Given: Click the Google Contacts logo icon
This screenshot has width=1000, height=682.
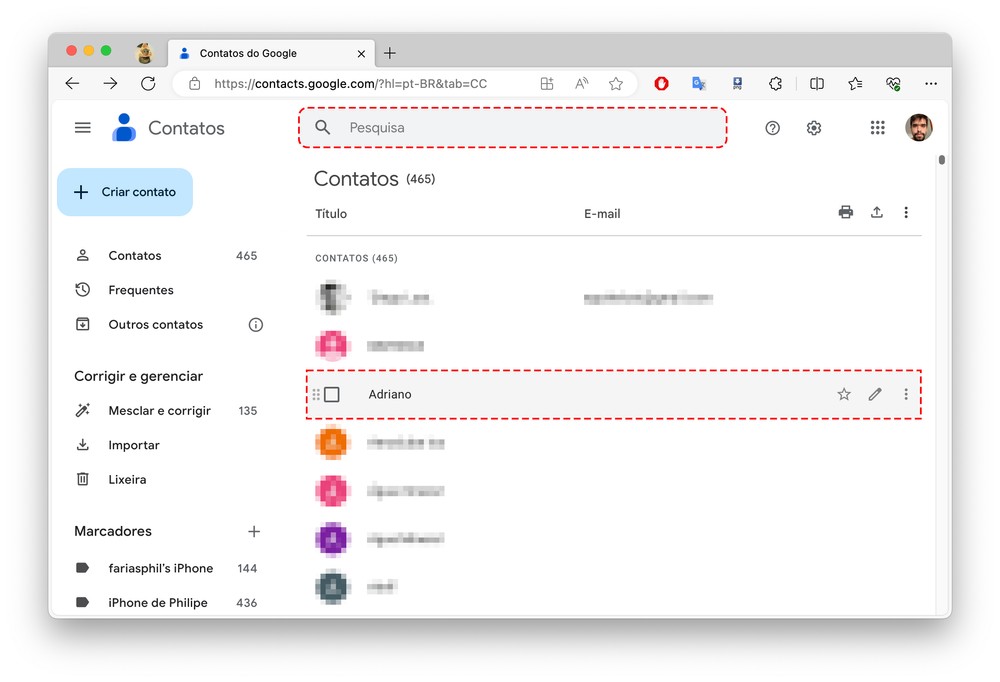Looking at the screenshot, I should (124, 127).
